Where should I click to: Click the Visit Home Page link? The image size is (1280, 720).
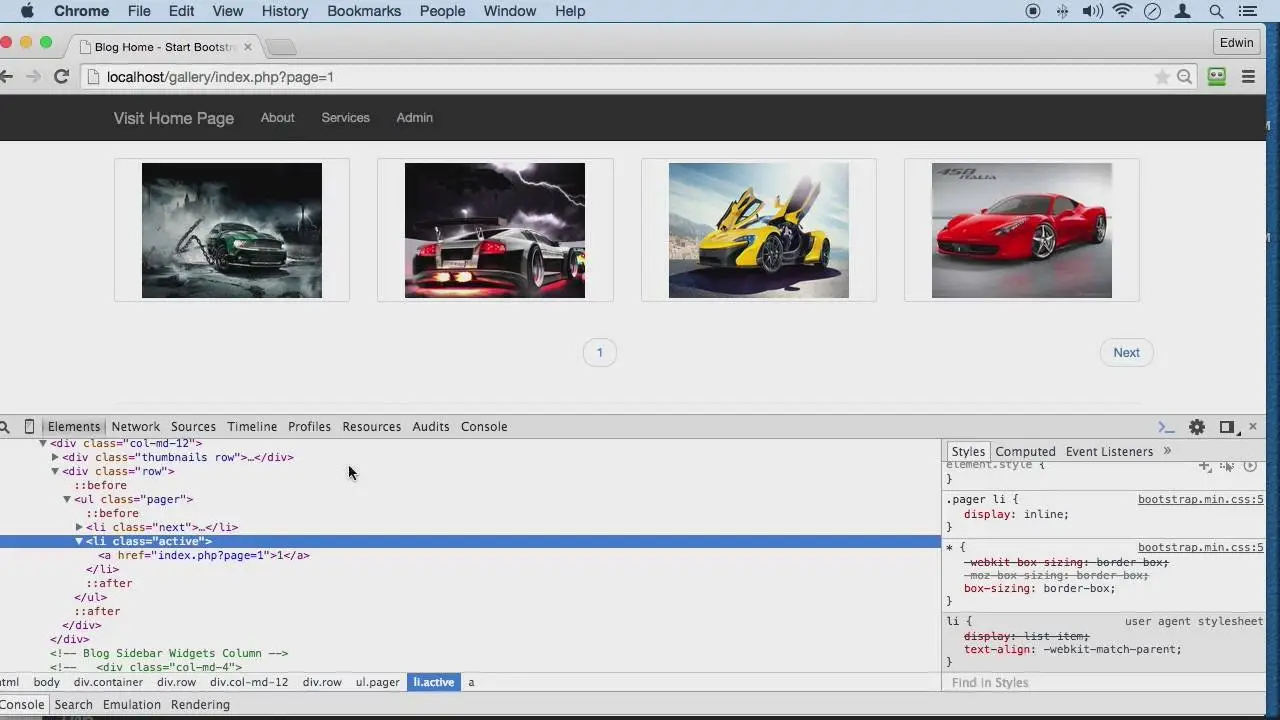pos(174,118)
